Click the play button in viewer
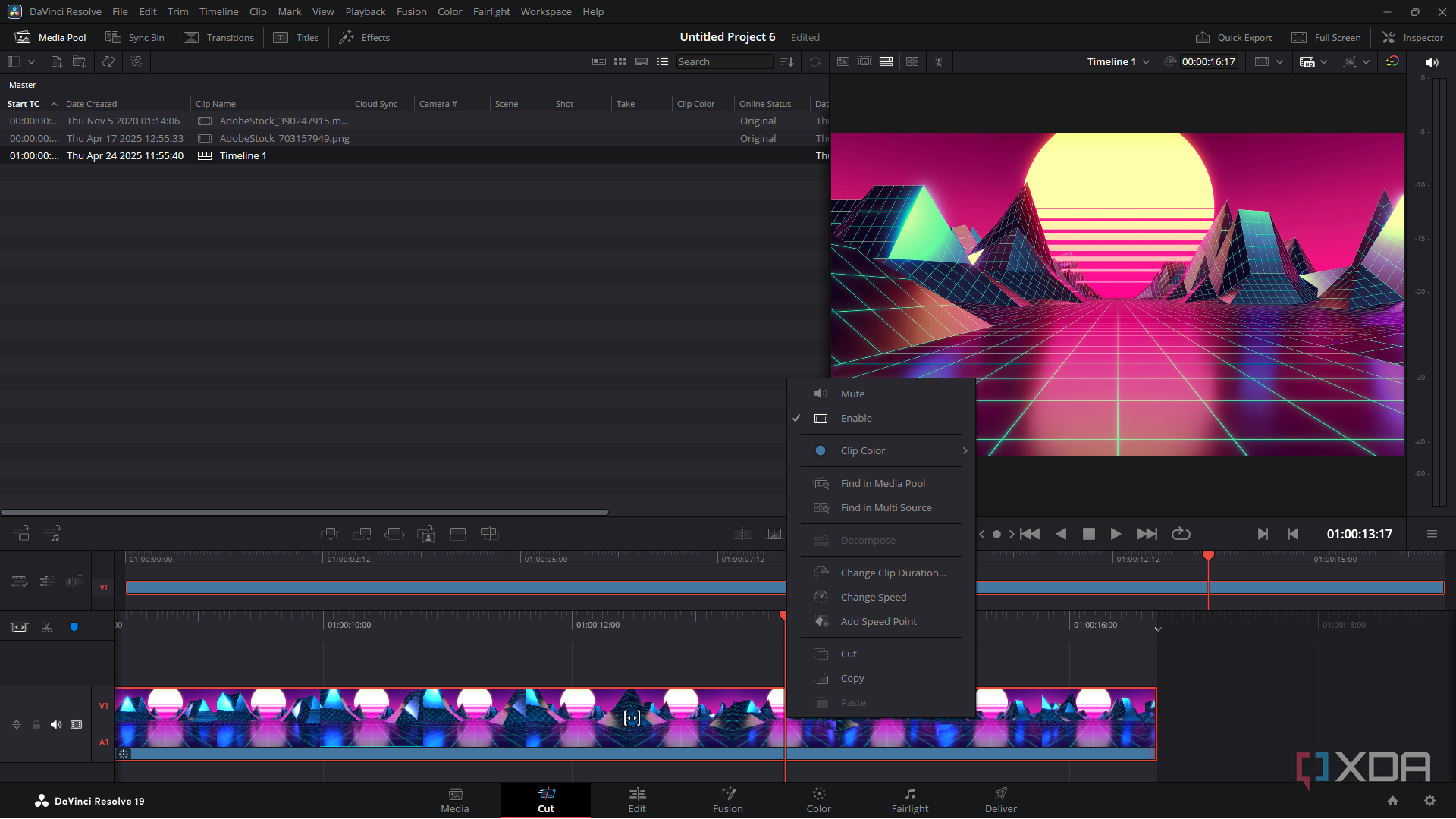 [1116, 534]
